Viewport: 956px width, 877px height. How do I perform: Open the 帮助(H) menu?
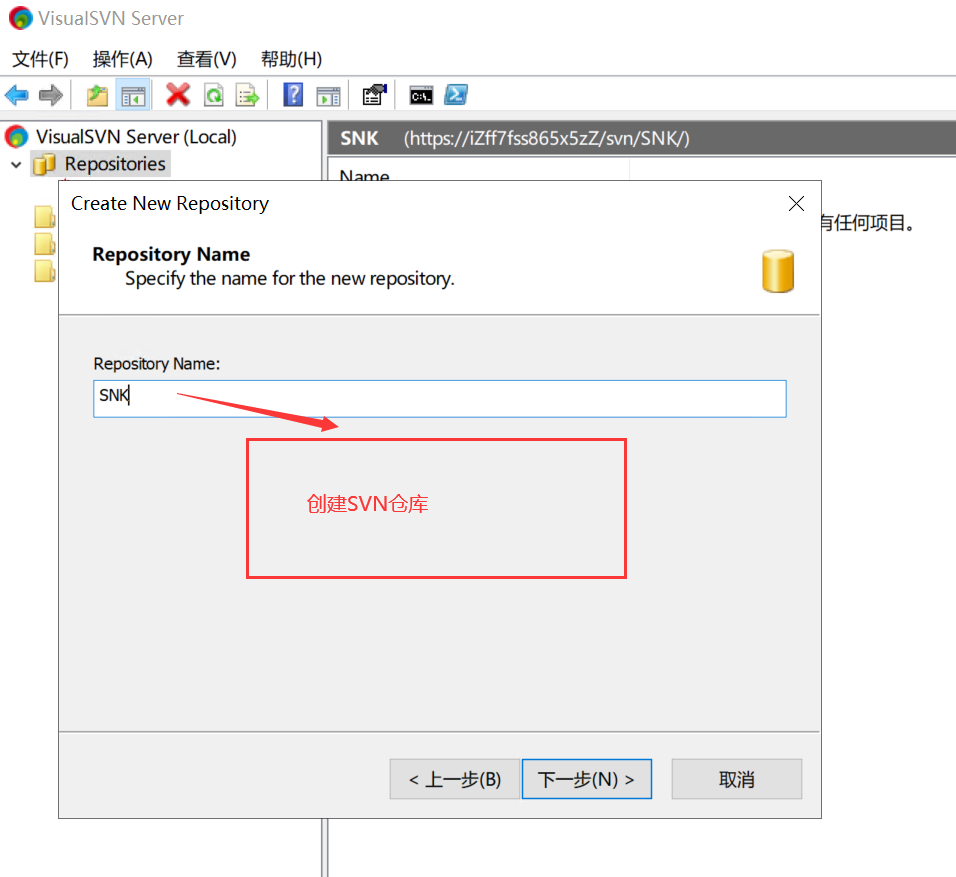pyautogui.click(x=291, y=59)
